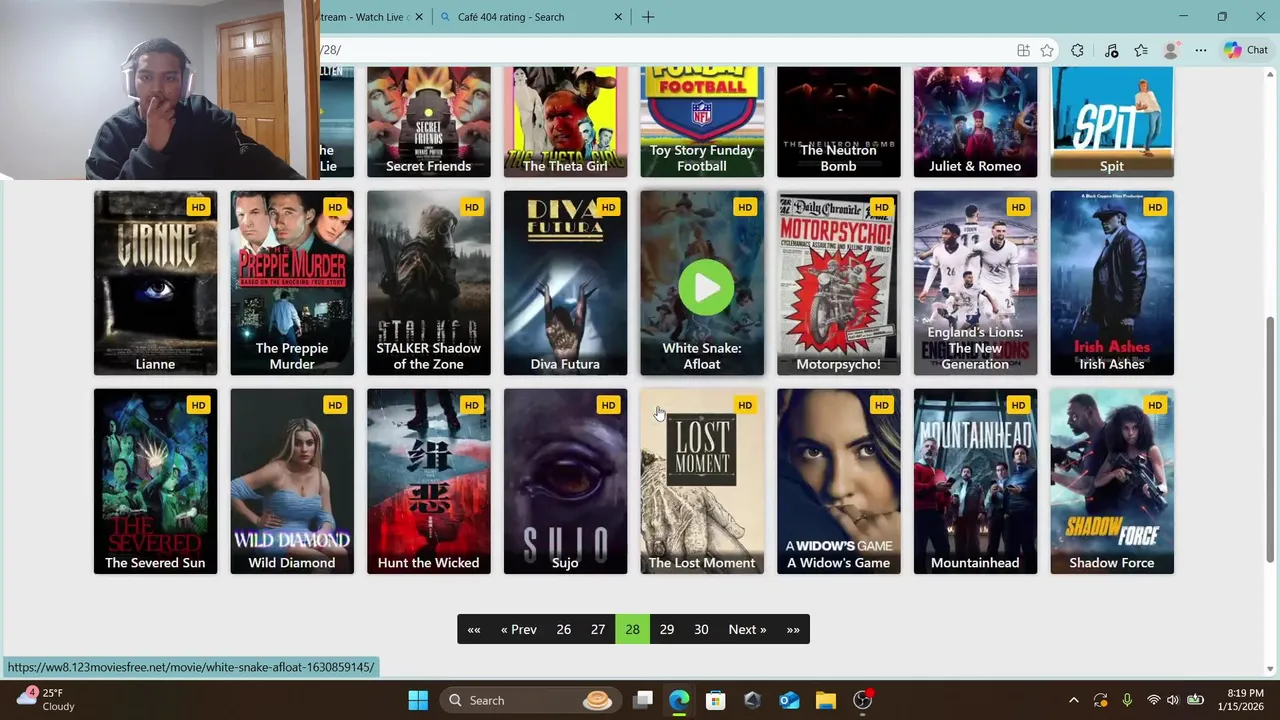
Task: Close the Watch Live stream tab
Action: pos(419,17)
